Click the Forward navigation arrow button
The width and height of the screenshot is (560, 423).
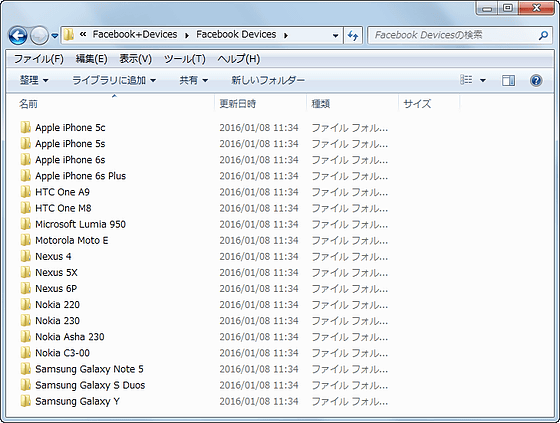[39, 35]
